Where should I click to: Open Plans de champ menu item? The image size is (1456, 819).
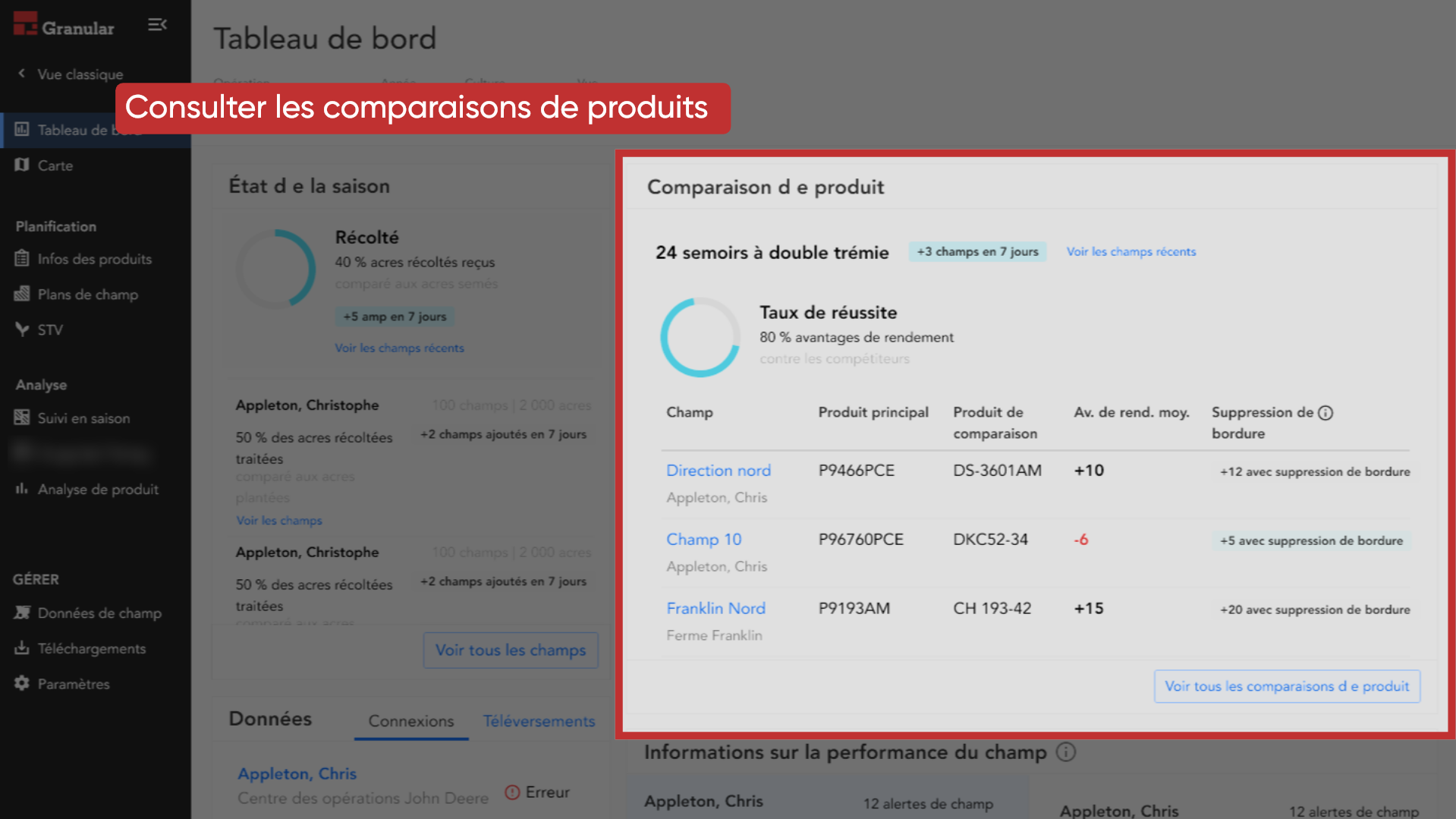click(x=88, y=295)
